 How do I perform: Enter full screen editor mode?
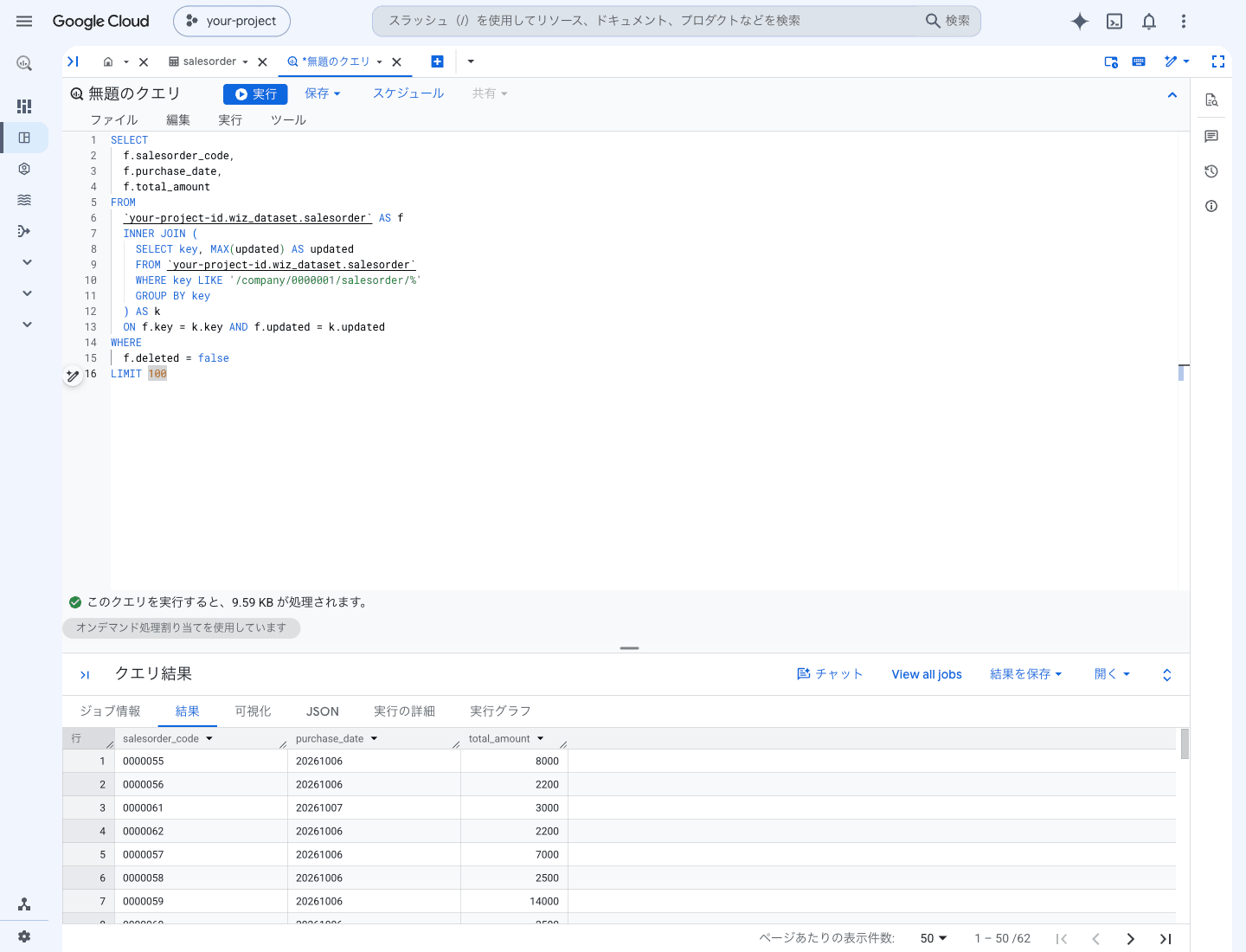point(1218,61)
